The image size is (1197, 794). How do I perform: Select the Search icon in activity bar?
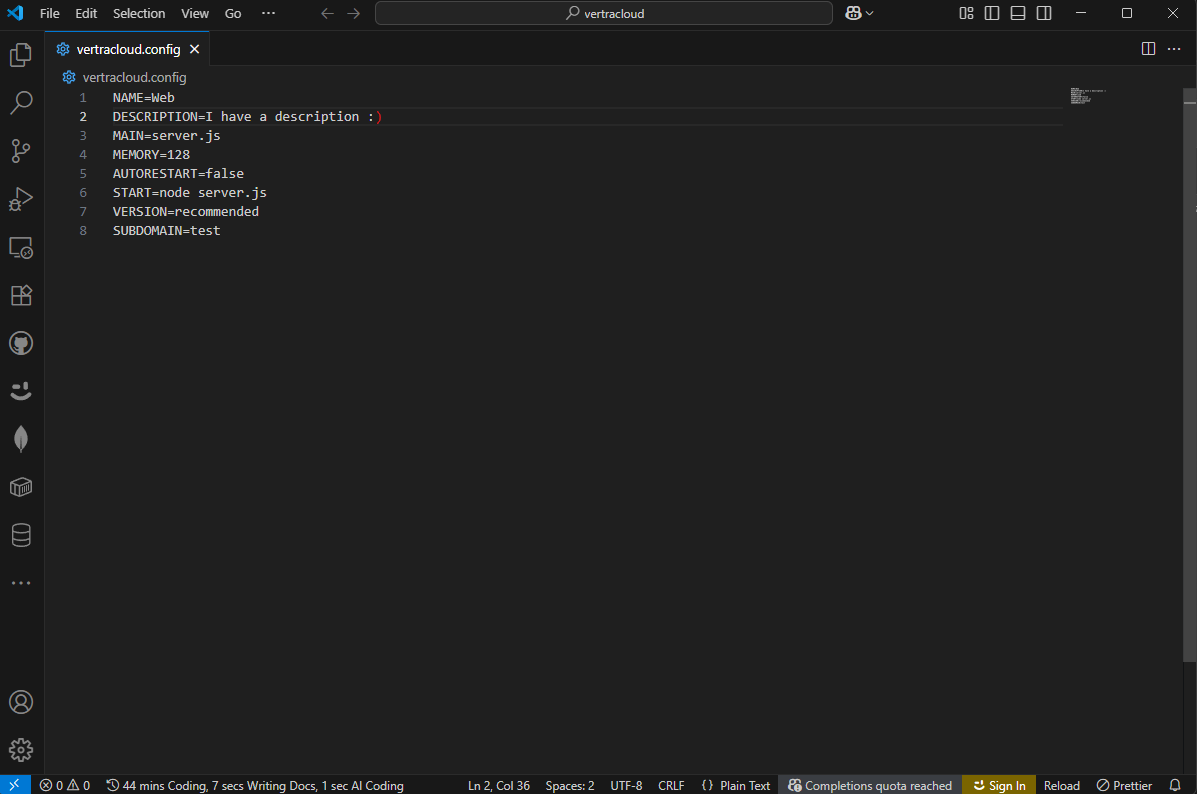pos(21,102)
